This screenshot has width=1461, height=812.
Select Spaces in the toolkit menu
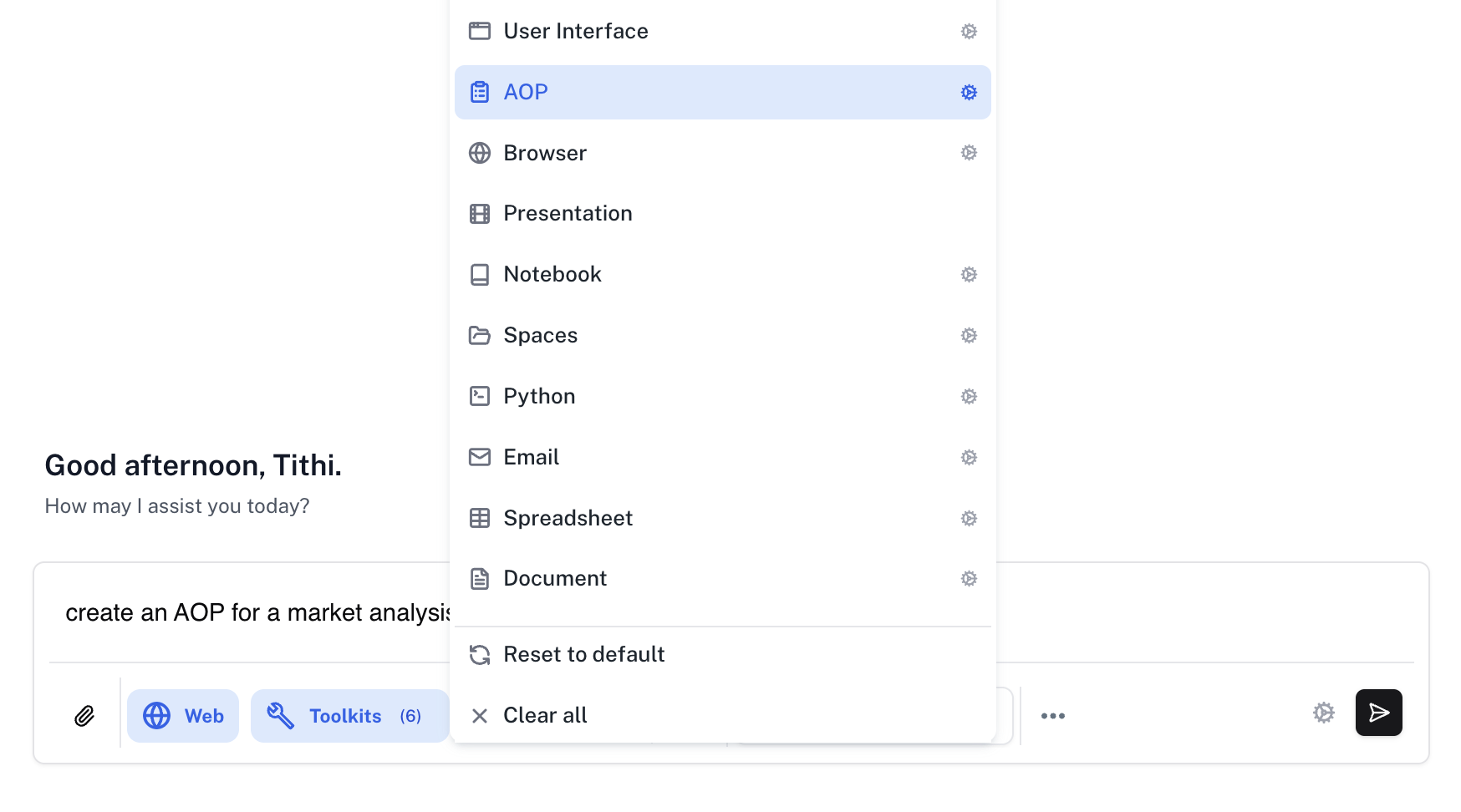click(x=541, y=336)
